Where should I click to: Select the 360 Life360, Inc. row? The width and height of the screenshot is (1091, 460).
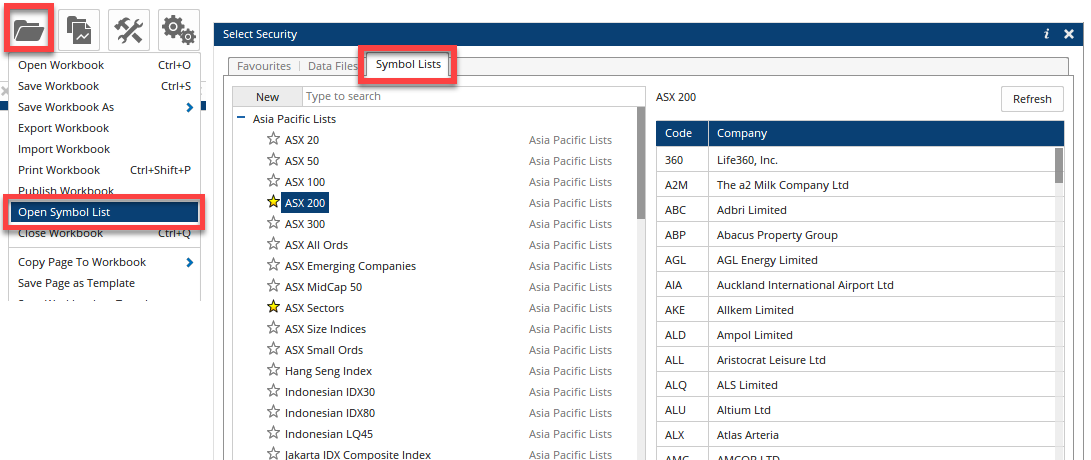tap(855, 160)
